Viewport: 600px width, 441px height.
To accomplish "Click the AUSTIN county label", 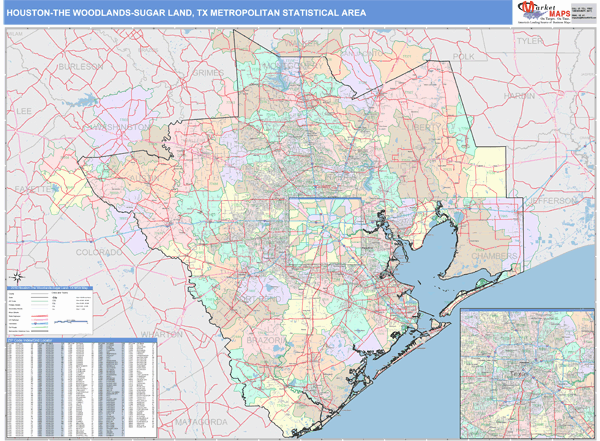I will coord(144,178).
